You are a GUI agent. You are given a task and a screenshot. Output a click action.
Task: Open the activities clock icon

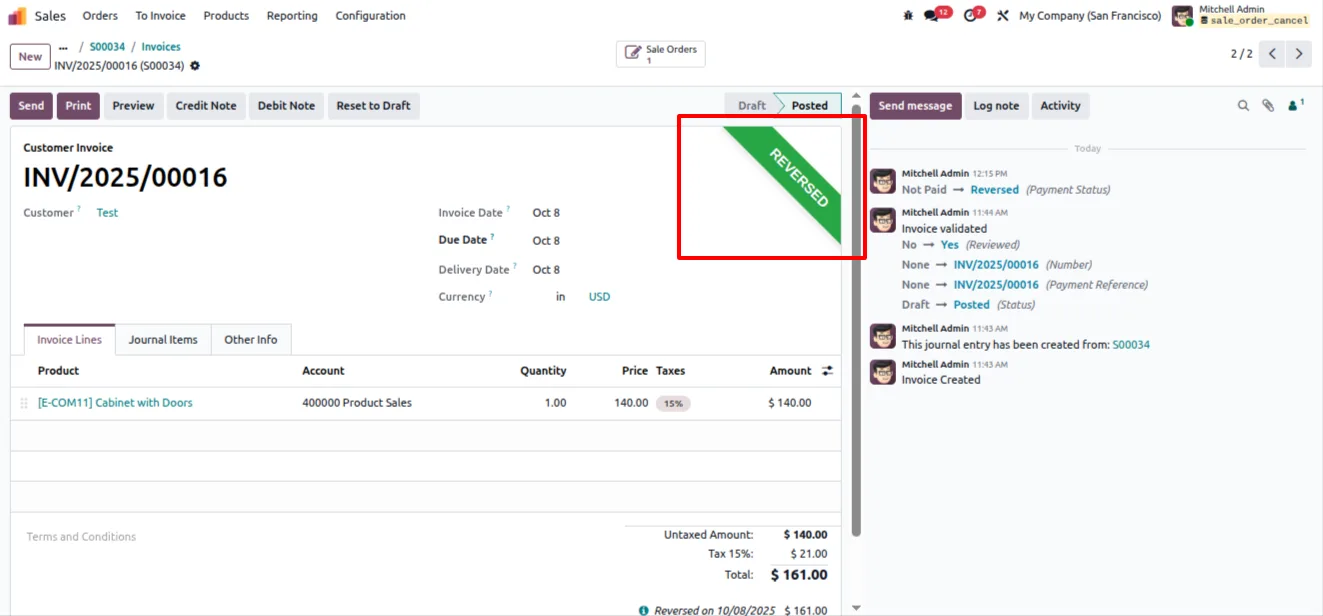pos(969,16)
